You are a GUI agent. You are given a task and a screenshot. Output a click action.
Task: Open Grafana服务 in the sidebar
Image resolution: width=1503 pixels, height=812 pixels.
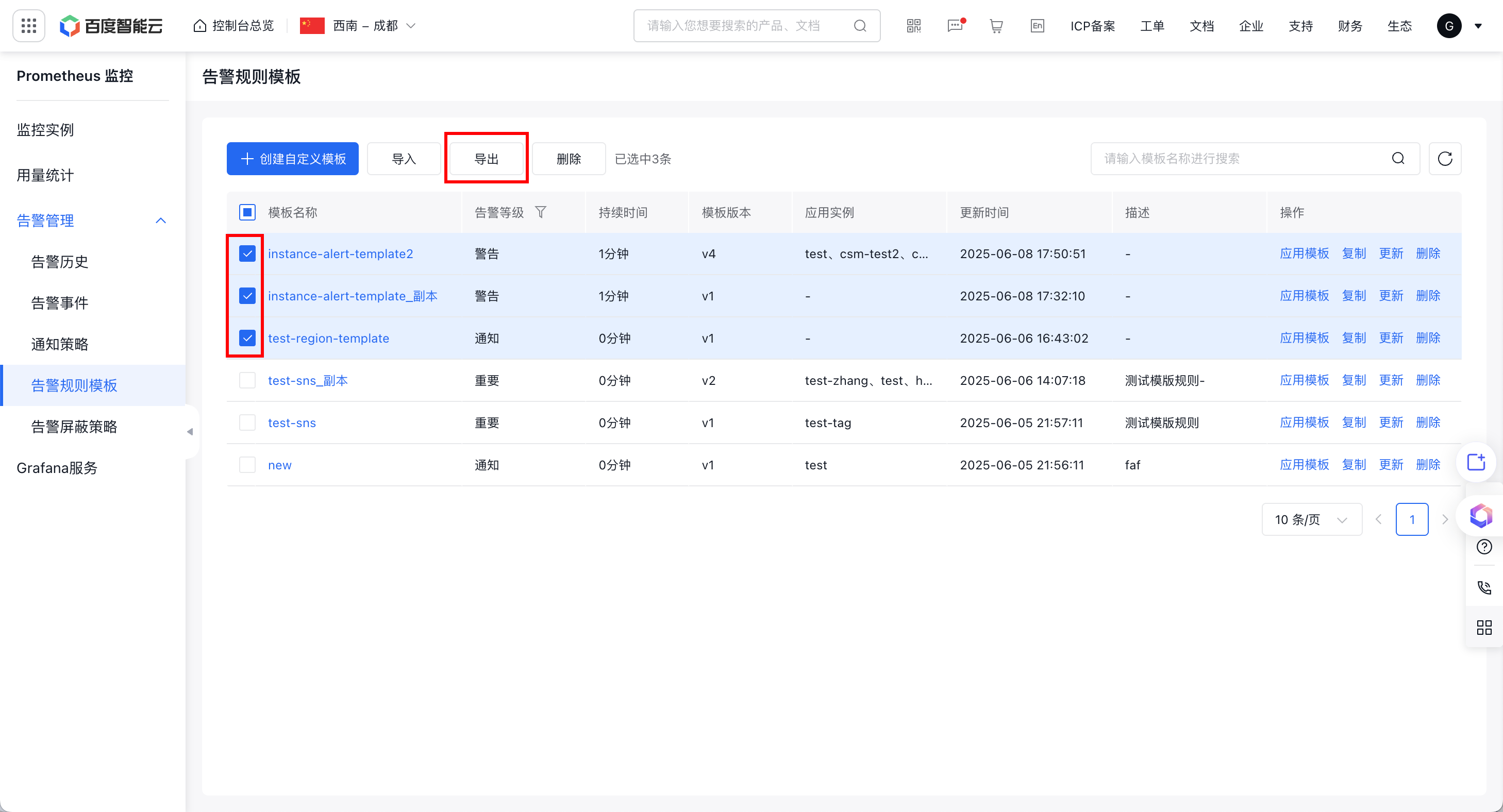(x=57, y=468)
